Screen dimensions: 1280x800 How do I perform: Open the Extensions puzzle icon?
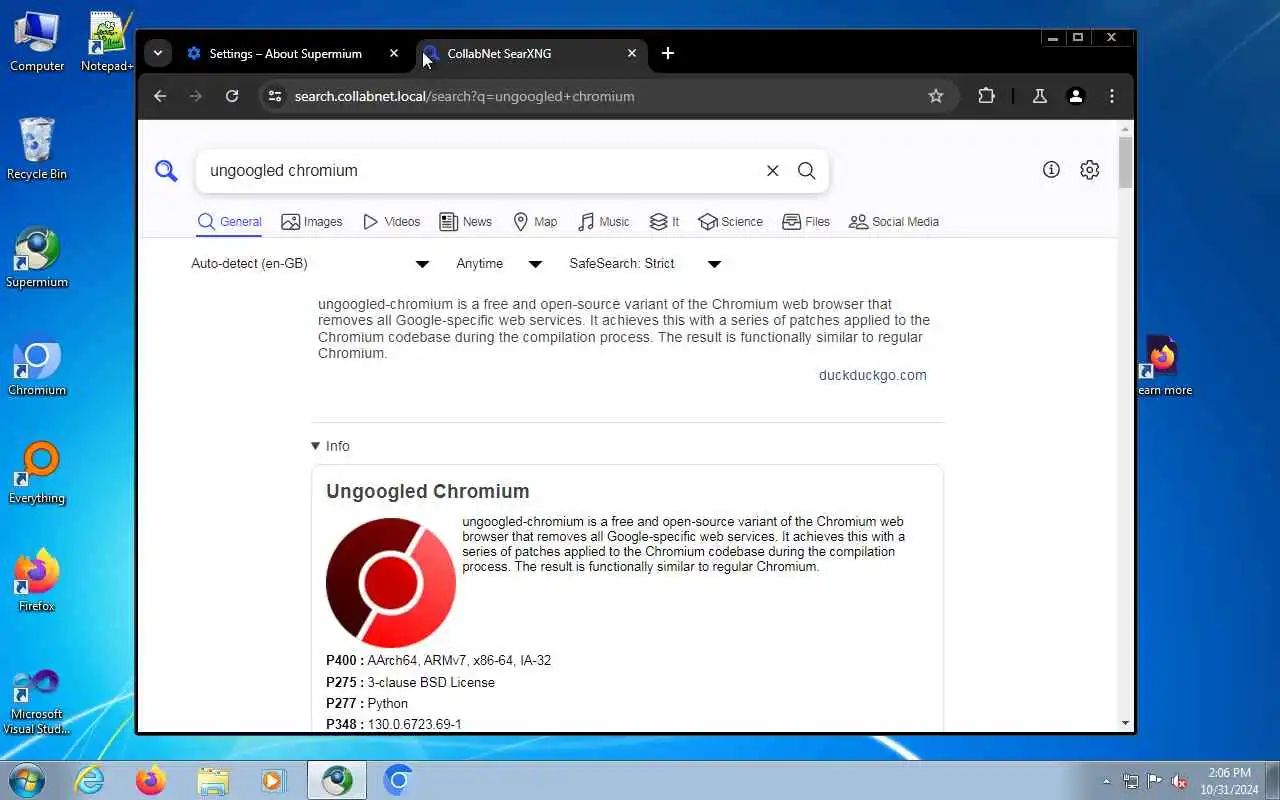[x=987, y=96]
